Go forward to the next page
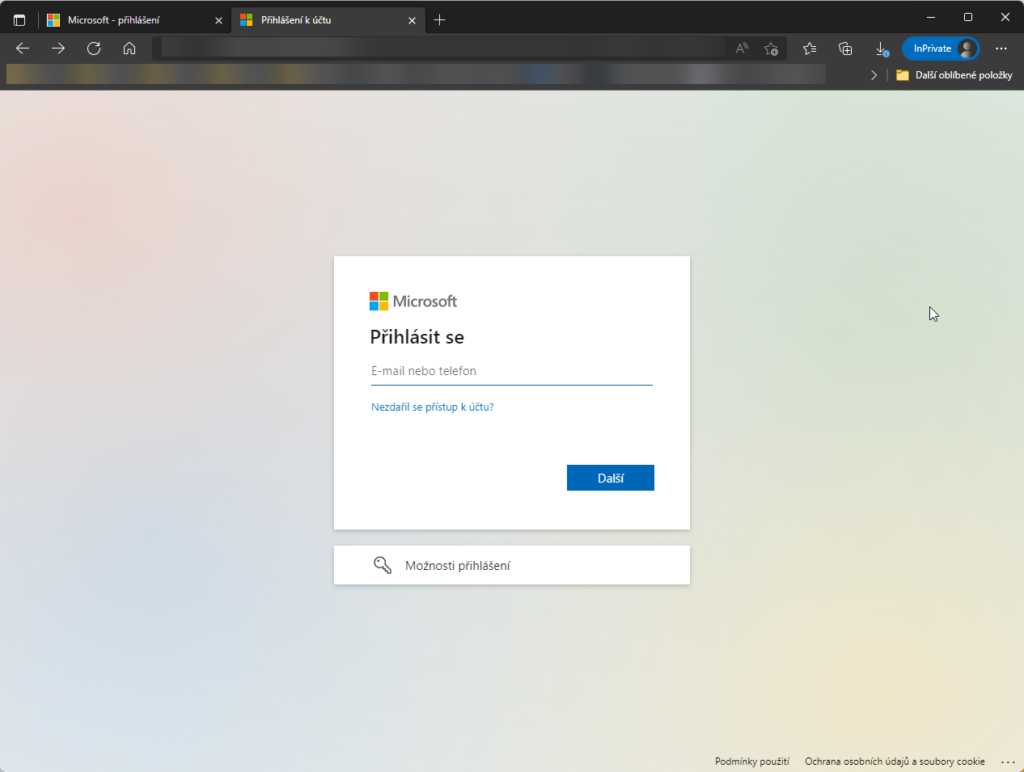The height and width of the screenshot is (772, 1024). (58, 48)
